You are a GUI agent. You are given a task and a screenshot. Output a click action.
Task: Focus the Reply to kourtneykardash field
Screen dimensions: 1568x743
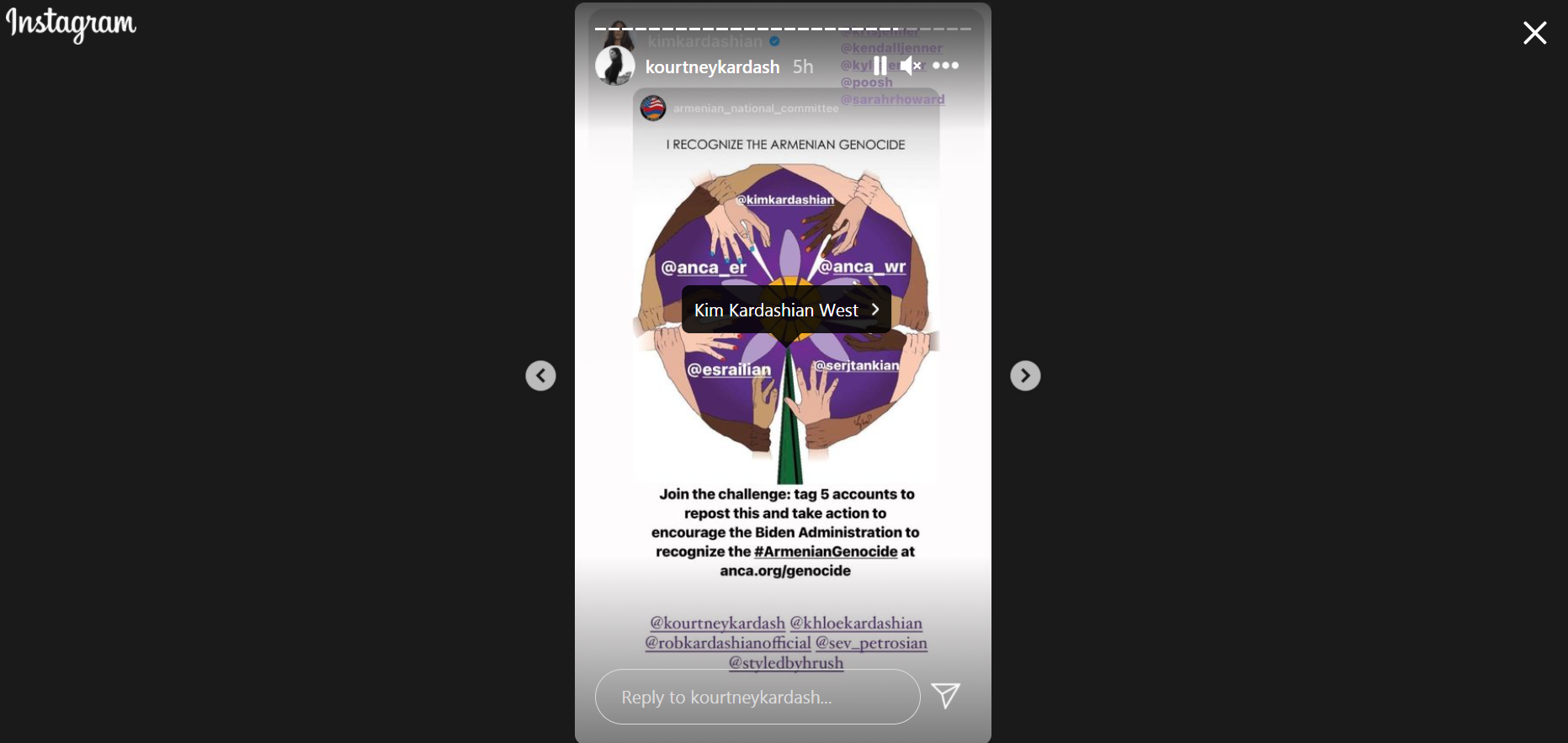click(x=757, y=697)
